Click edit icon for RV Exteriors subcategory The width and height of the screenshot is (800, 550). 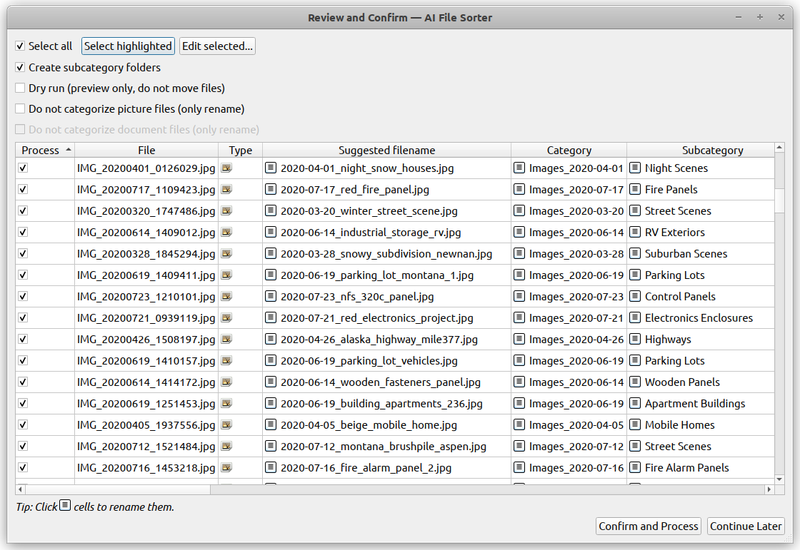pos(635,232)
